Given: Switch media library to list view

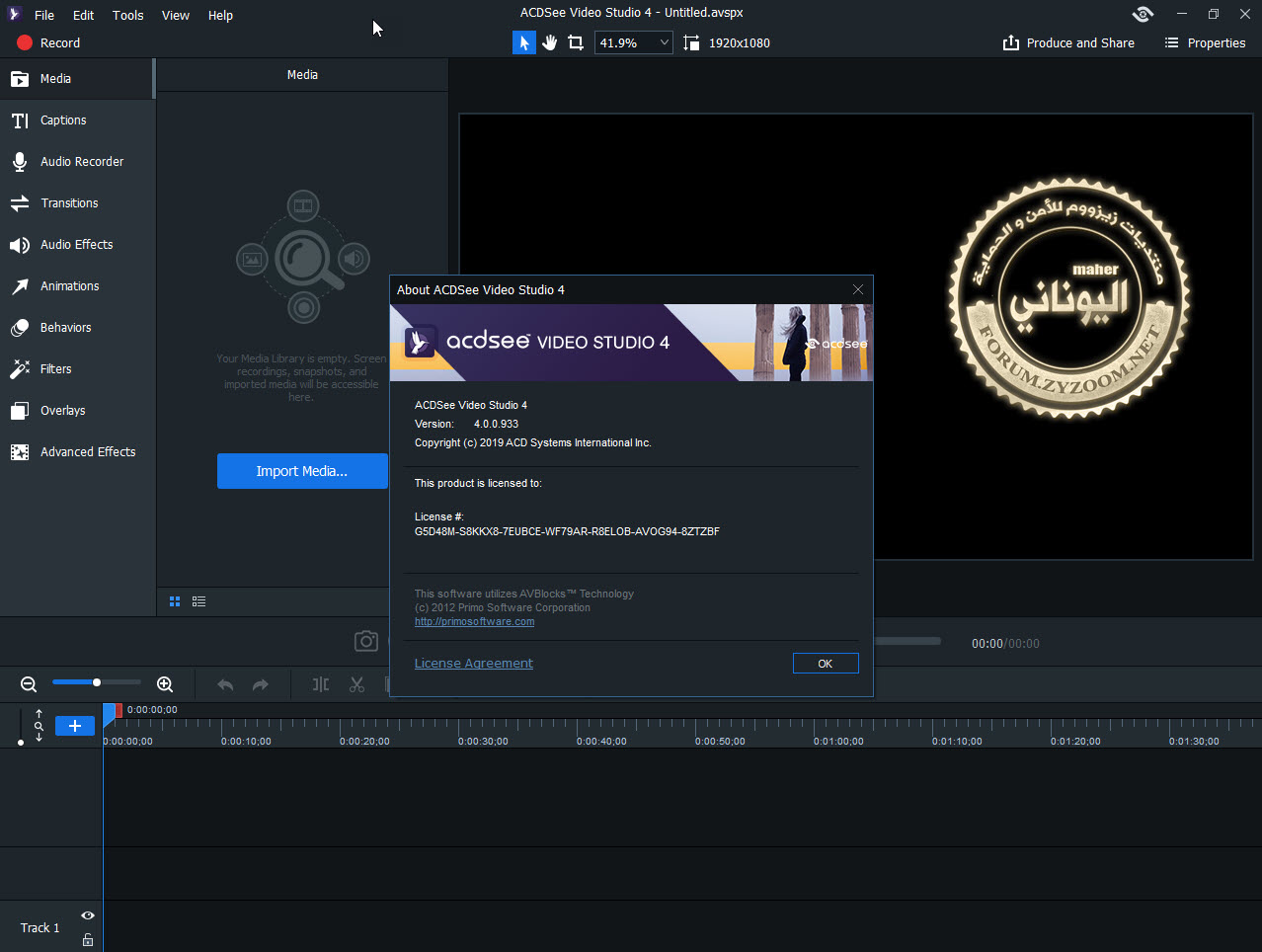Looking at the screenshot, I should (198, 601).
